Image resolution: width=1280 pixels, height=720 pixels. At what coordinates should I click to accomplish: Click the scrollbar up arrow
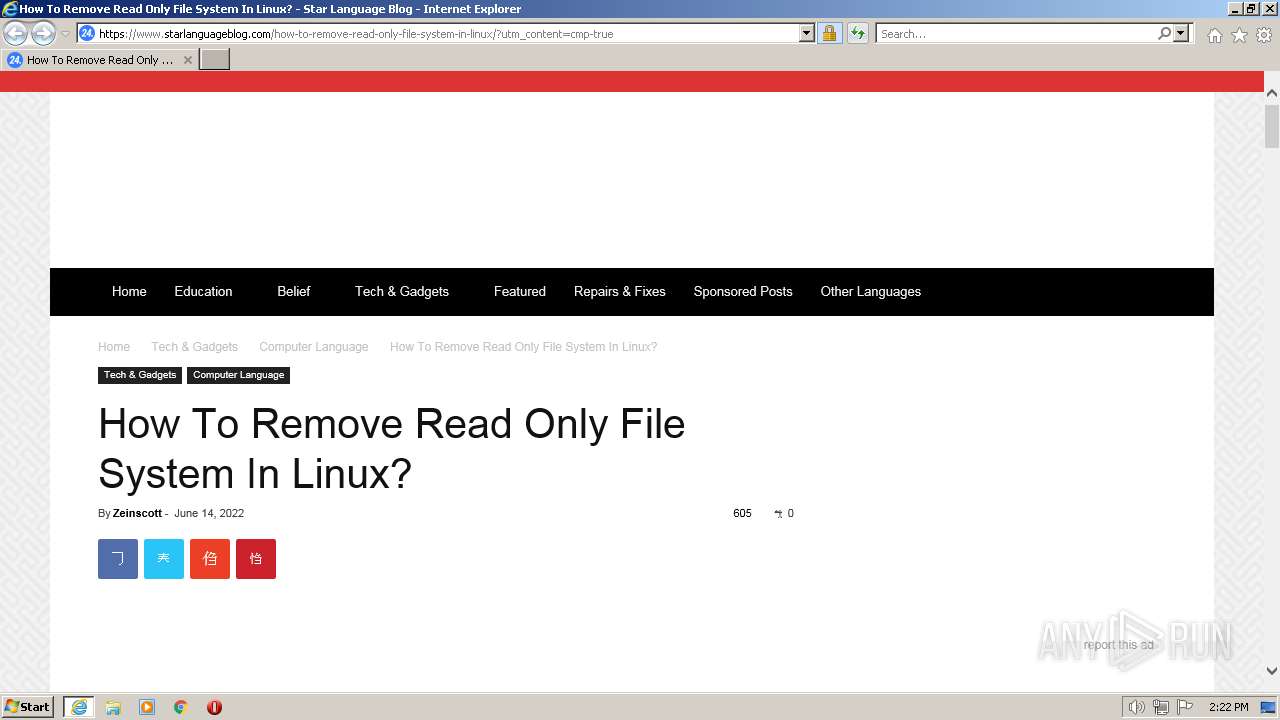tap(1272, 93)
